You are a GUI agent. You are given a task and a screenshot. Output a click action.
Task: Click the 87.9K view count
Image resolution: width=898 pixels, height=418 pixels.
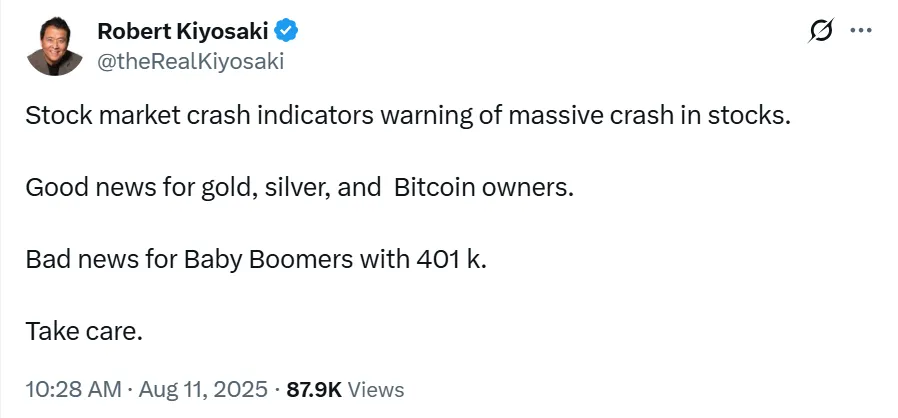pyautogui.click(x=314, y=389)
